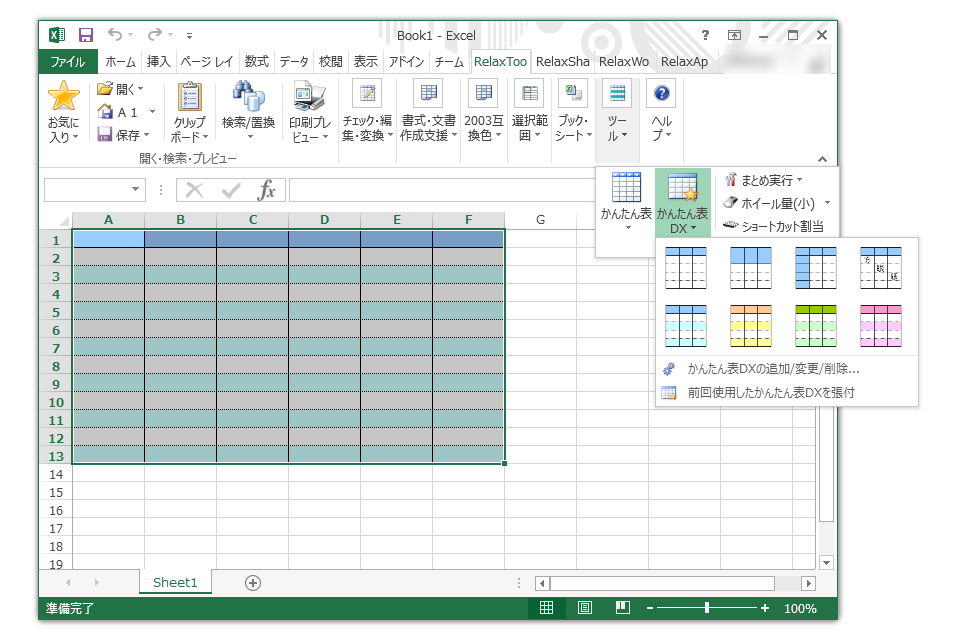Switch to Normal view in status bar
The width and height of the screenshot is (960, 640).
coord(546,608)
